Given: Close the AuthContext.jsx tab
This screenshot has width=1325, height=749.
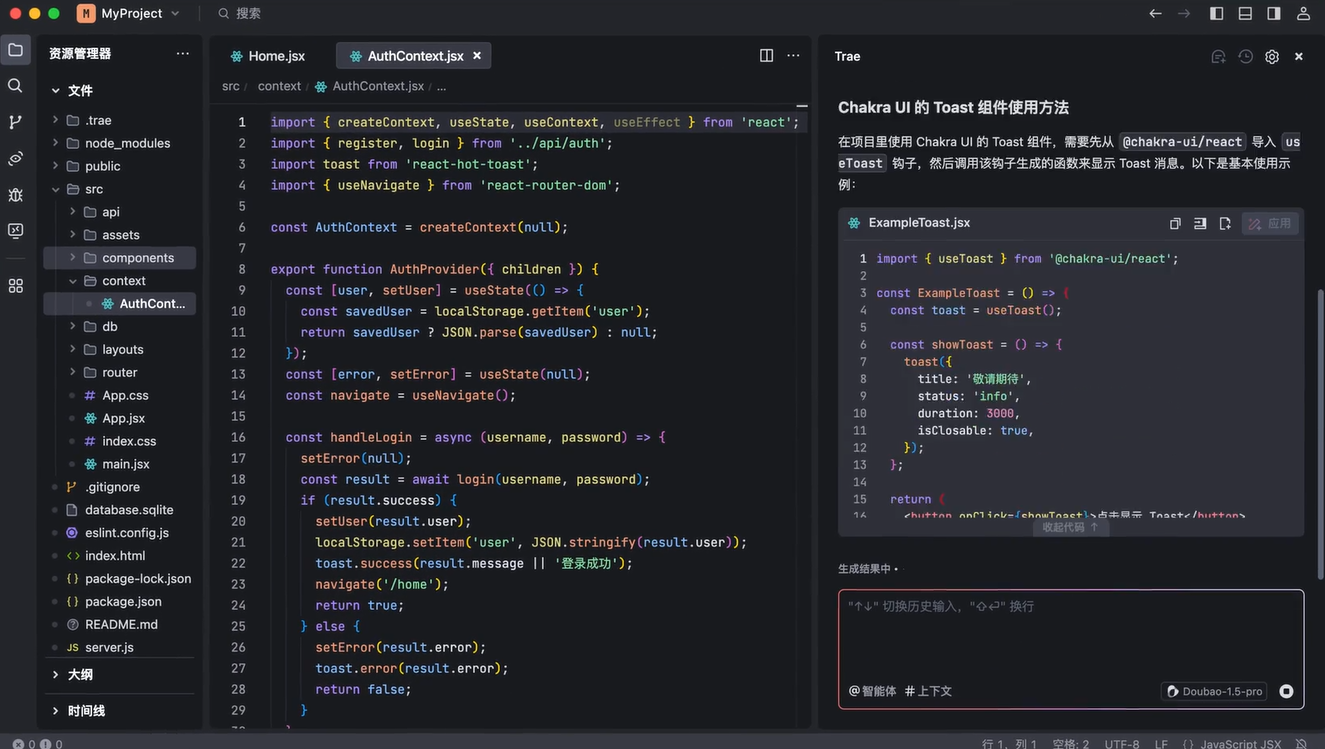Looking at the screenshot, I should (477, 56).
